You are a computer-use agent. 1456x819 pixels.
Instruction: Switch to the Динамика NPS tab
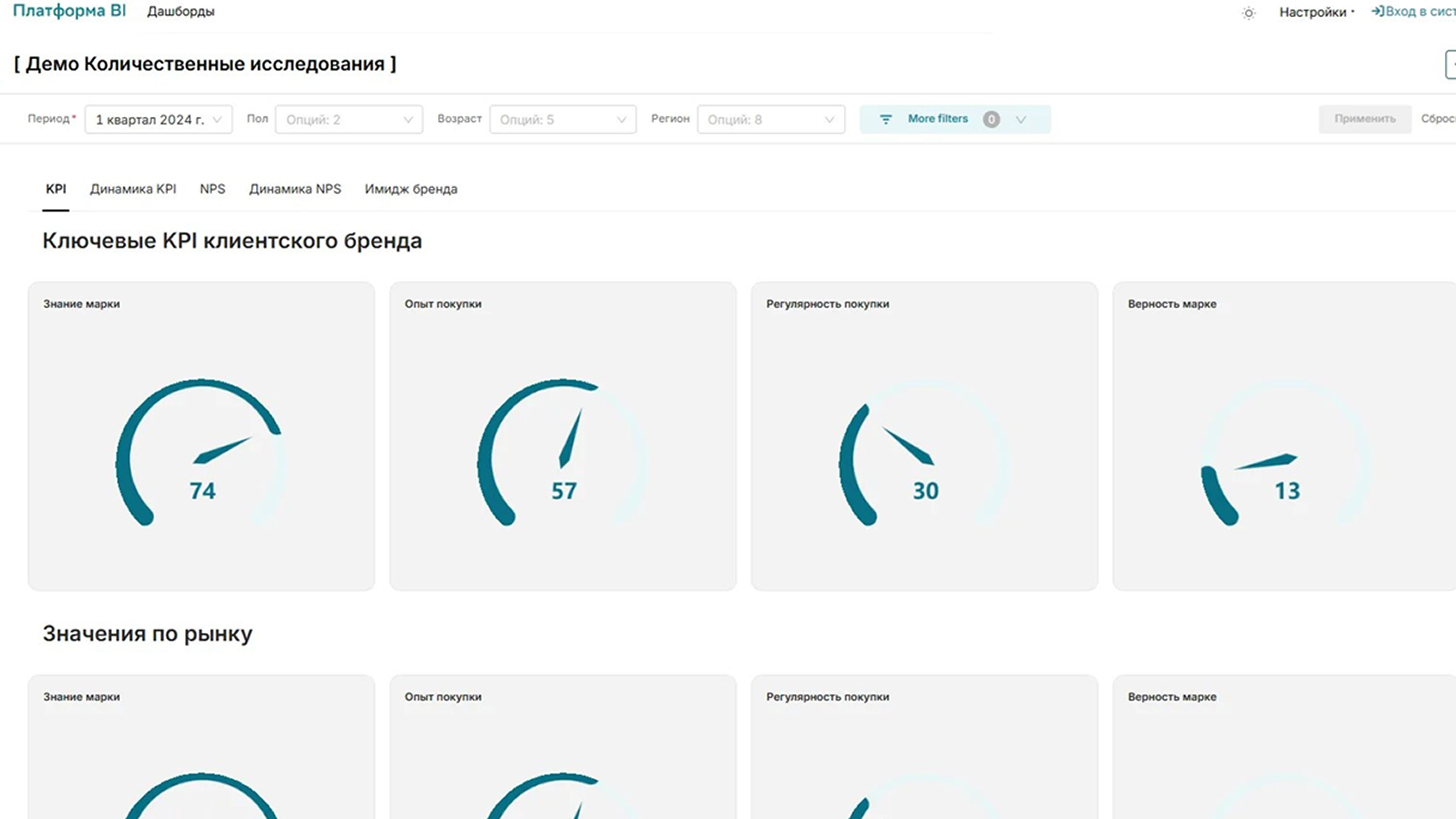(295, 189)
